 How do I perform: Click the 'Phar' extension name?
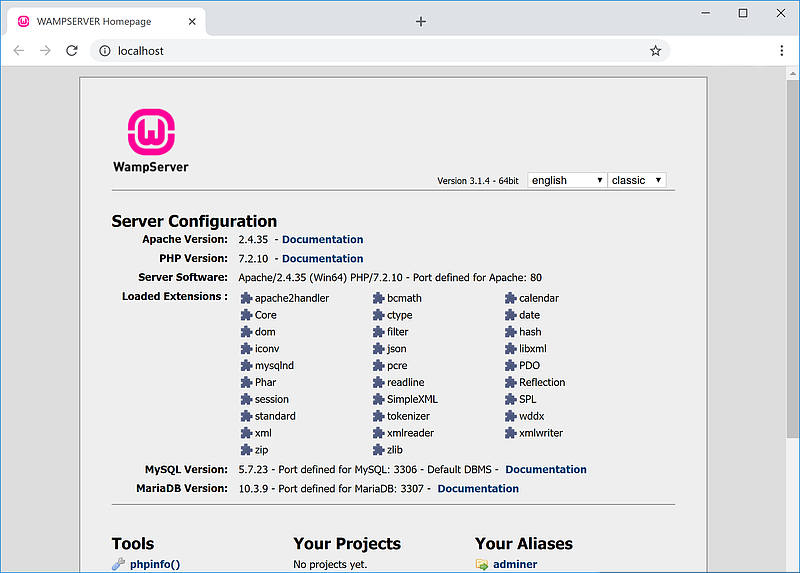265,382
